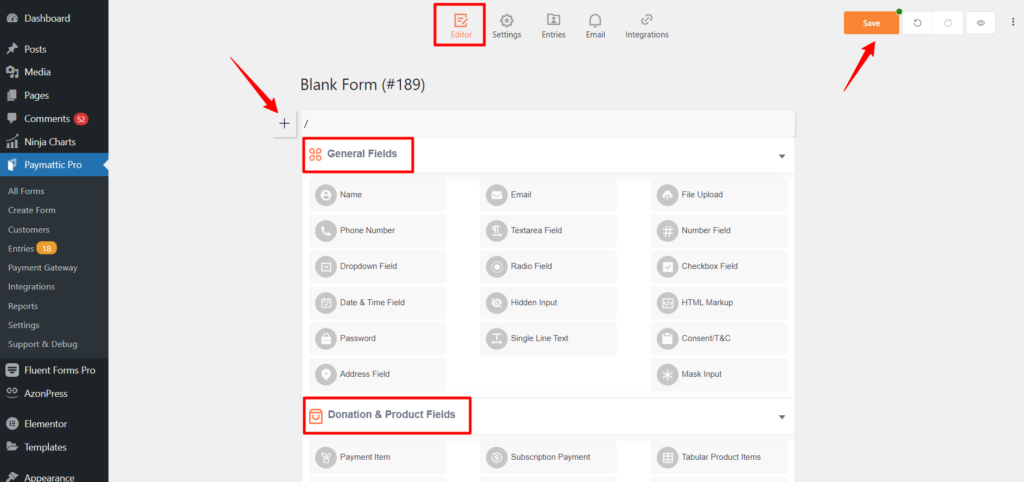1024x482 pixels.
Task: Click the undo arrow button
Action: [x=917, y=23]
